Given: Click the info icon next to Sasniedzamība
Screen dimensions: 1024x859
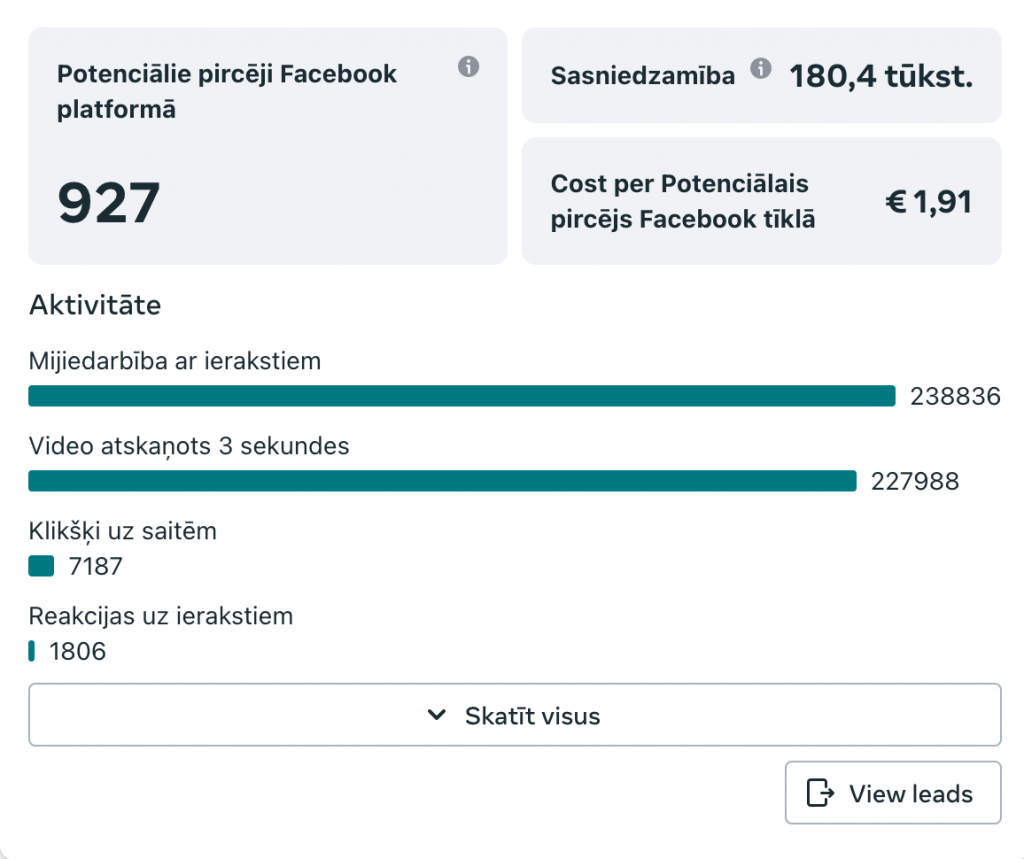Looking at the screenshot, I should click(x=761, y=68).
